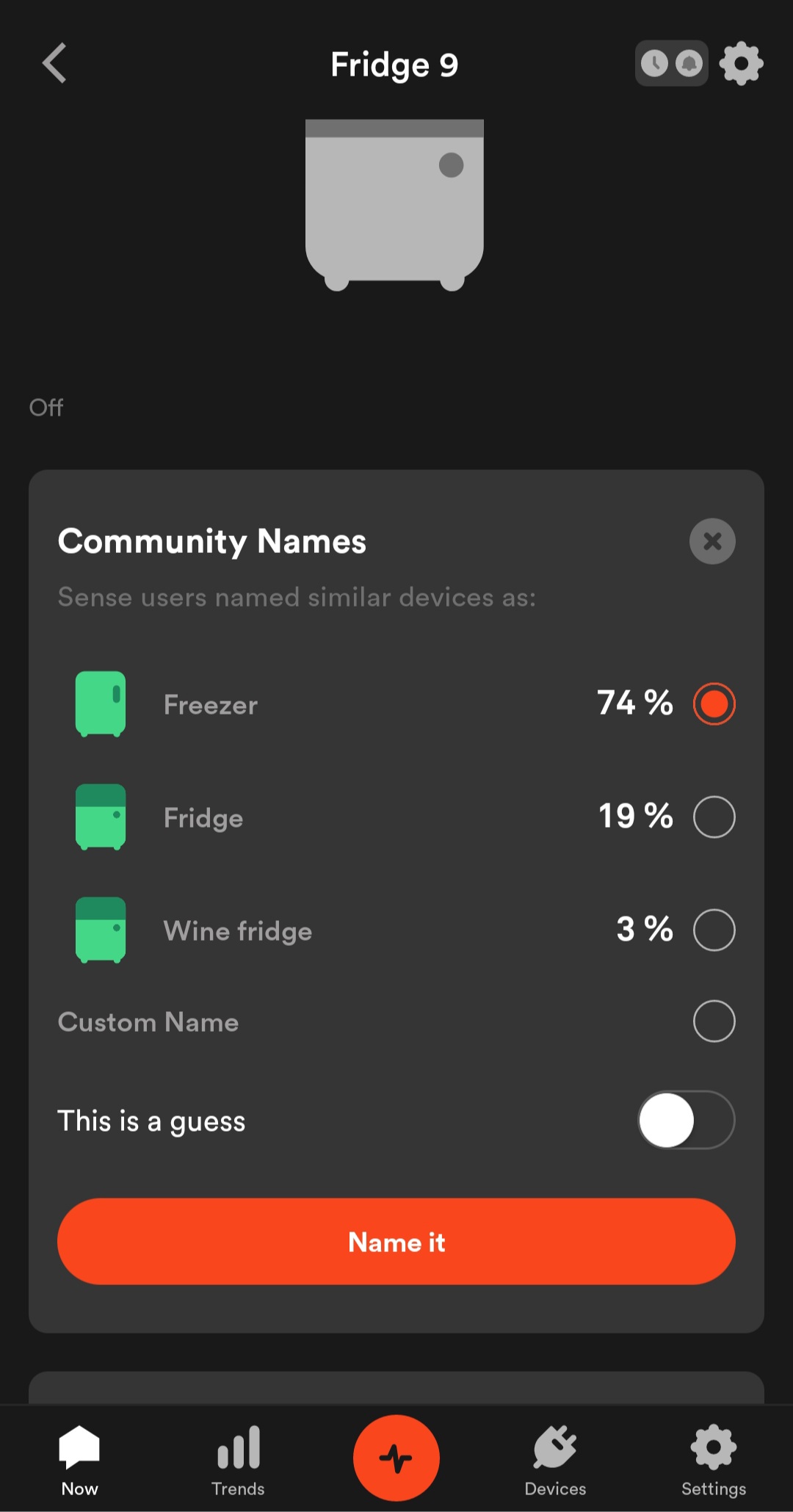
Task: Tap the green Freezer icon
Action: 101,704
